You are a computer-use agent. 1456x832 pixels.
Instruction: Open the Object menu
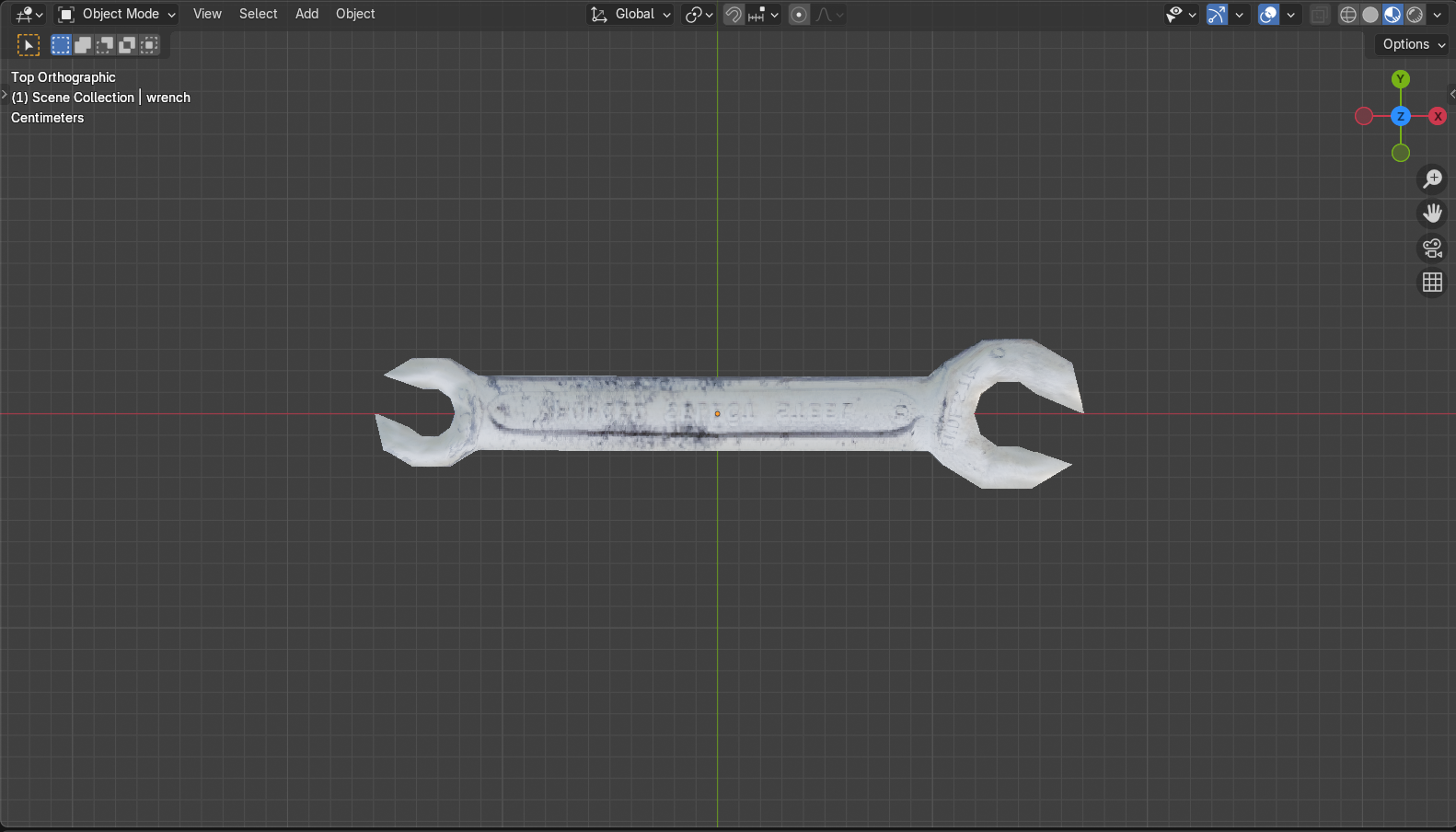[355, 14]
